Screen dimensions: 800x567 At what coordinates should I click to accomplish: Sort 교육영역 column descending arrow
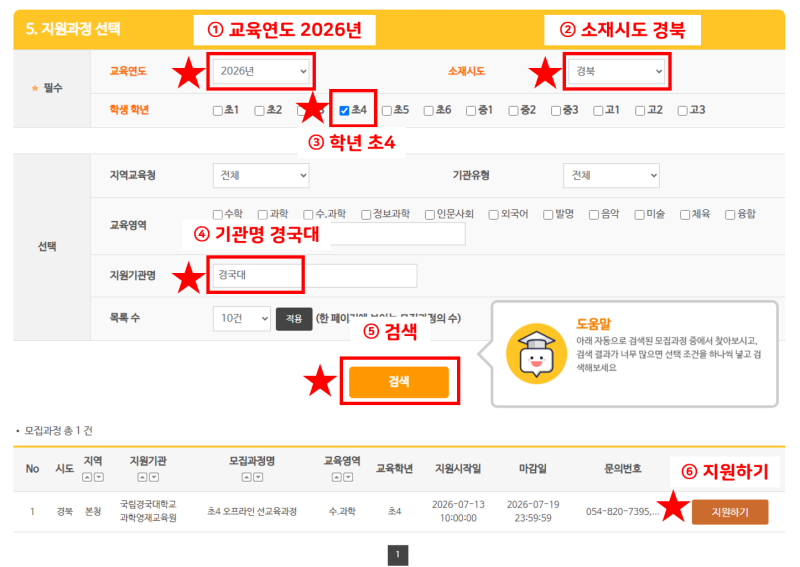pyautogui.click(x=348, y=477)
